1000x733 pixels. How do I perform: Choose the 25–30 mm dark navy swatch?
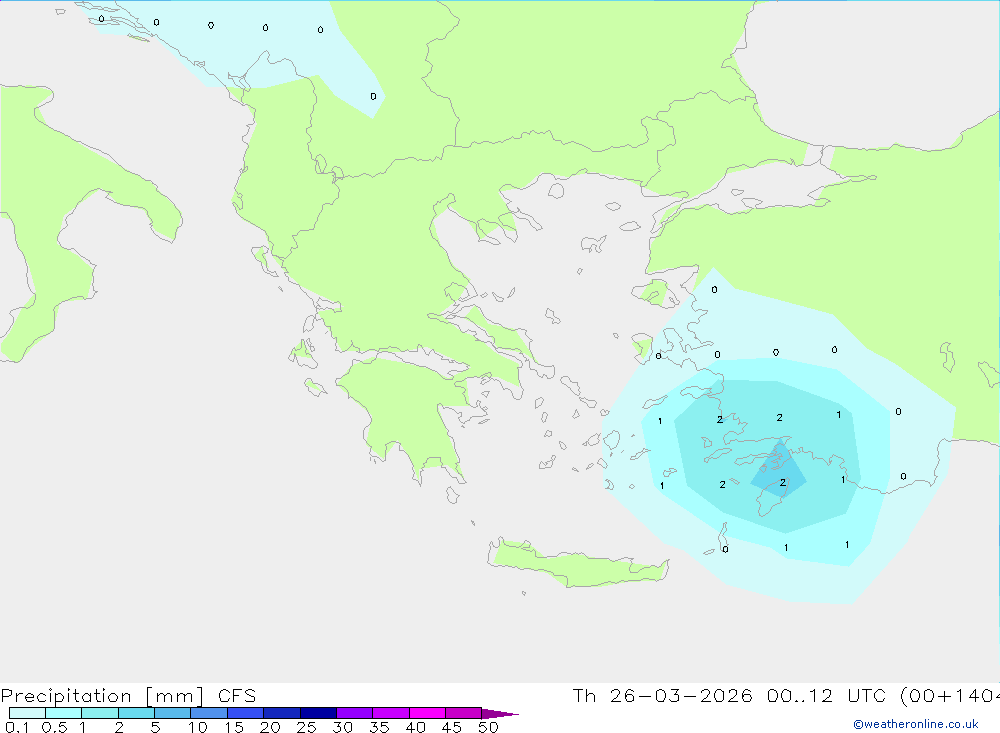tap(318, 713)
